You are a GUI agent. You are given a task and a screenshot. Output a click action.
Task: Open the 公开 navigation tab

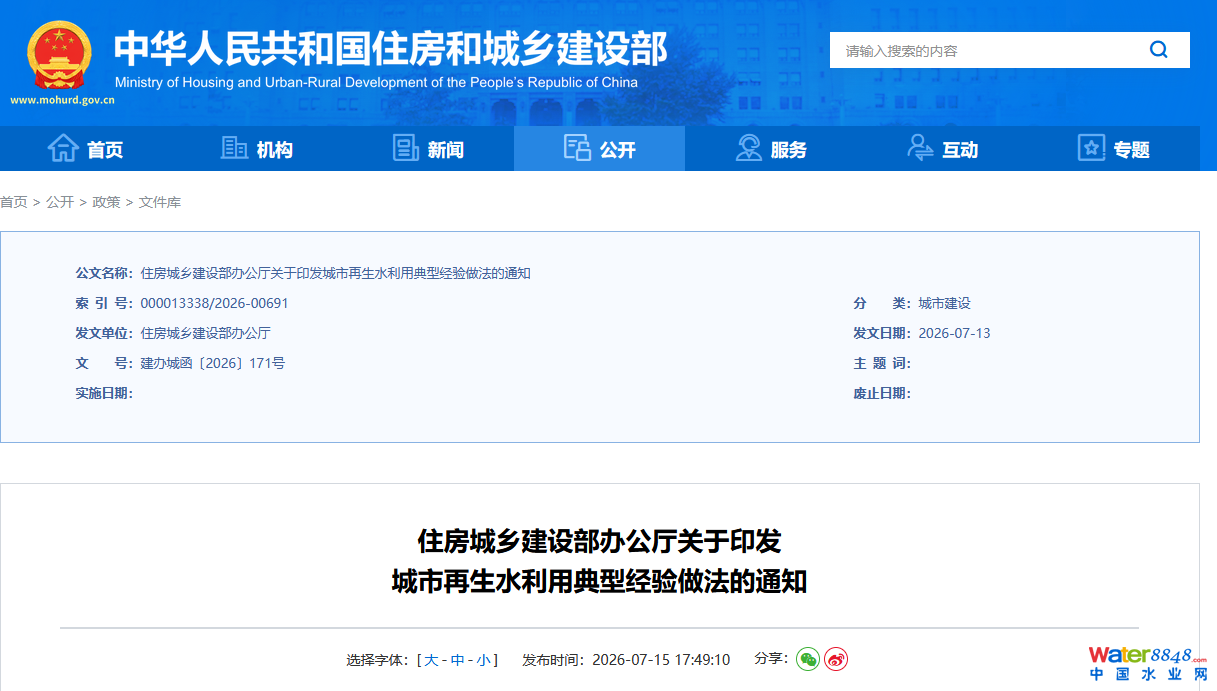[599, 149]
